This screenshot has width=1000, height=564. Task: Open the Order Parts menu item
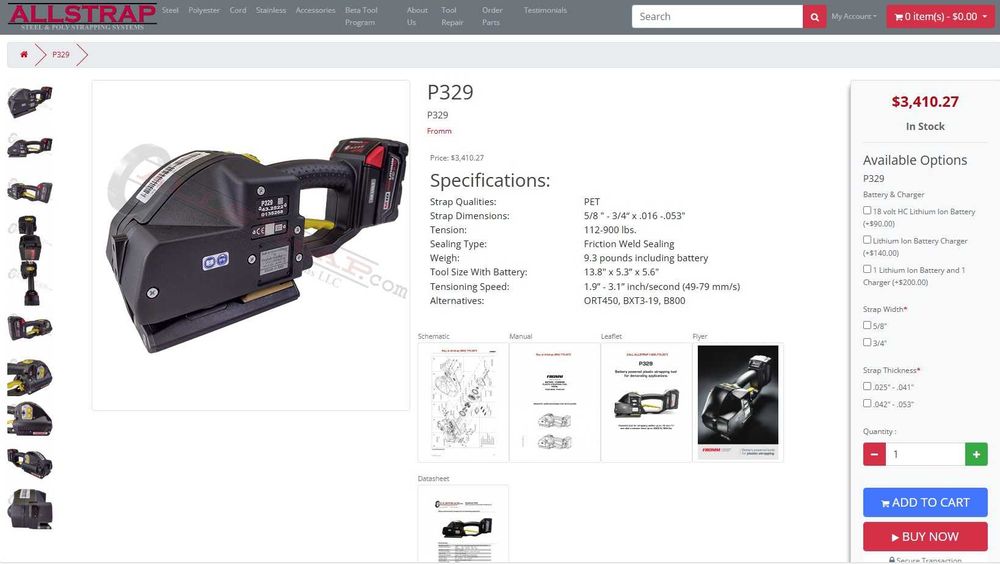[492, 17]
